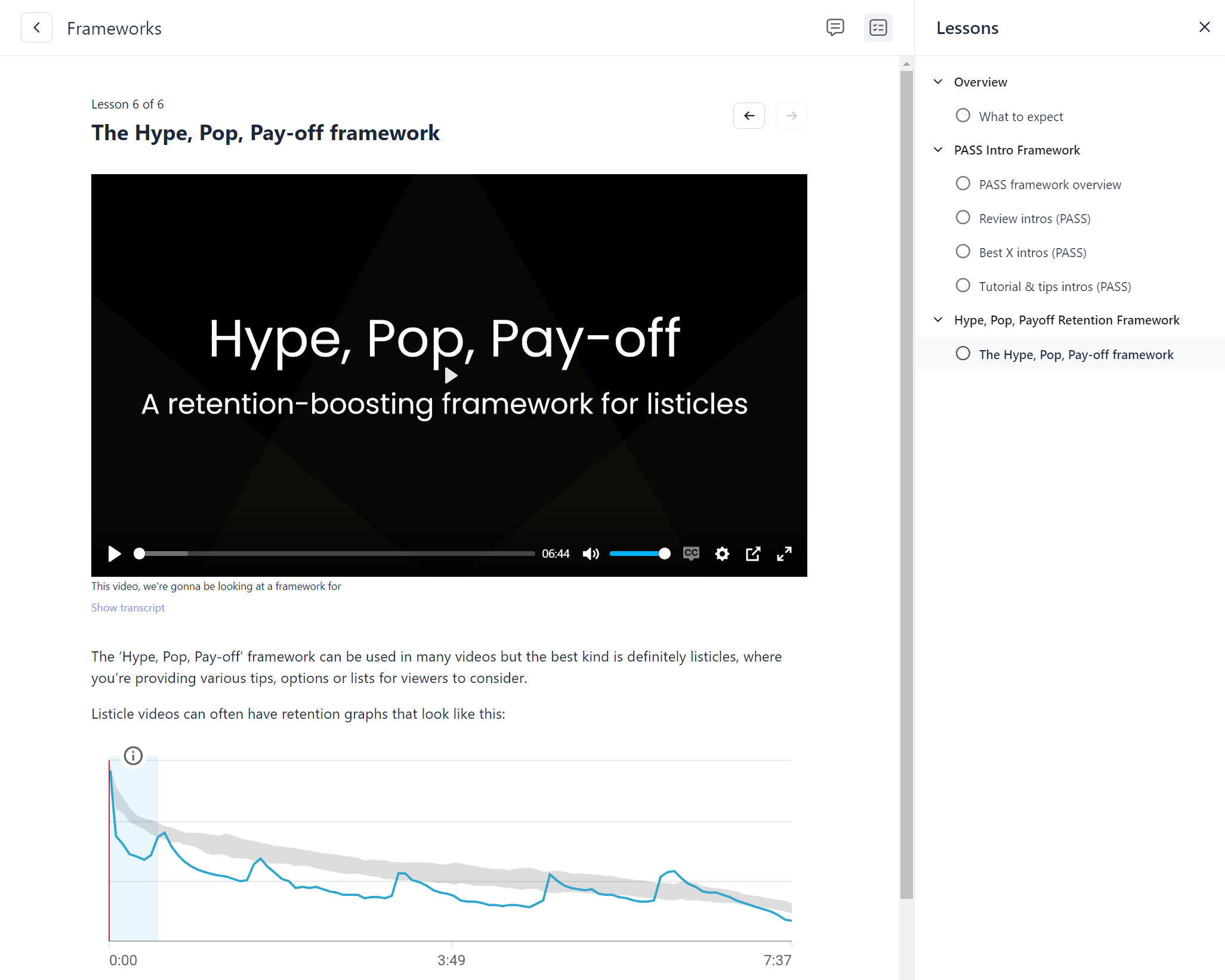Click the info icon on retention graph
1225x980 pixels.
133,756
